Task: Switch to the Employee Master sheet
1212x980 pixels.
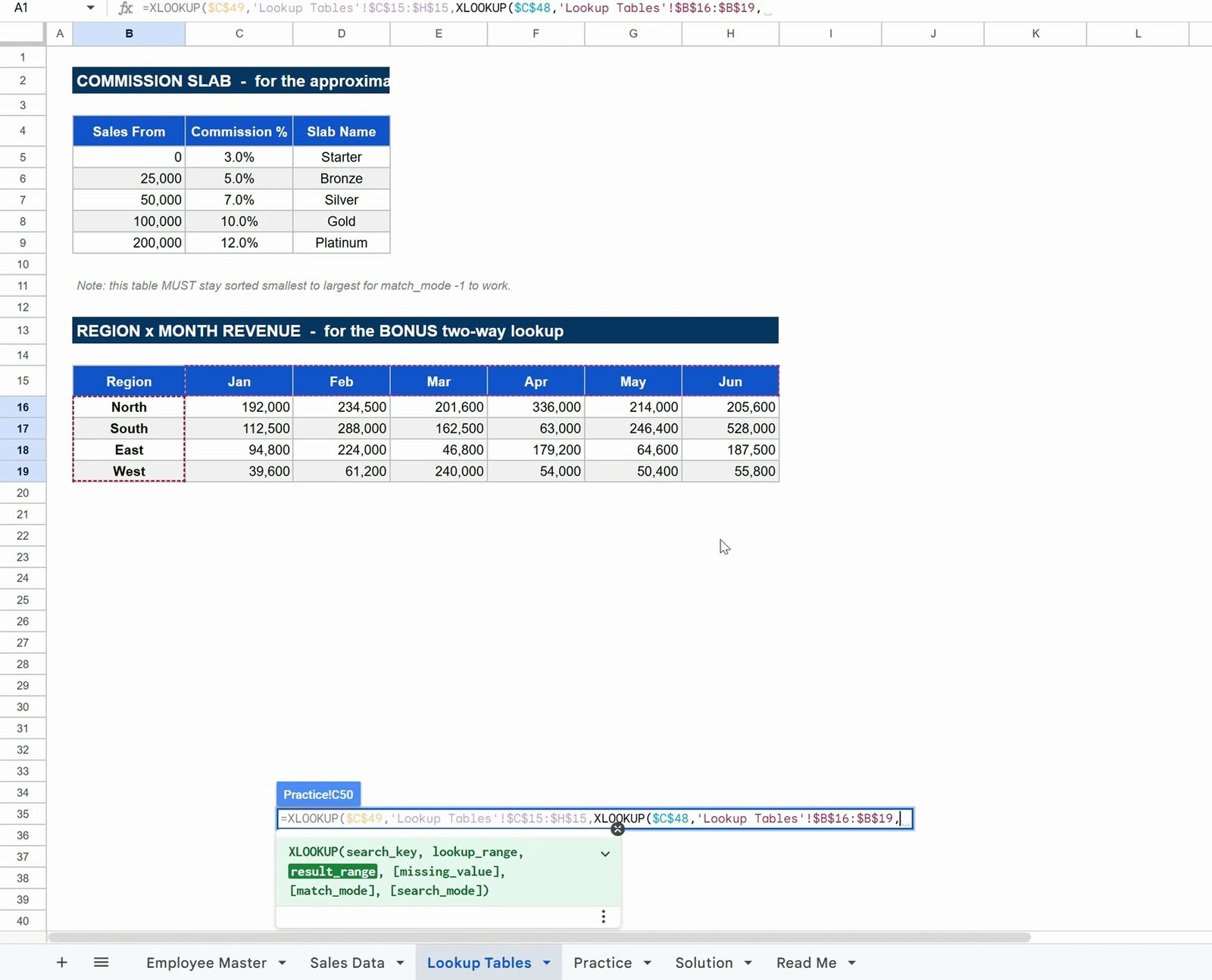Action: [206, 963]
